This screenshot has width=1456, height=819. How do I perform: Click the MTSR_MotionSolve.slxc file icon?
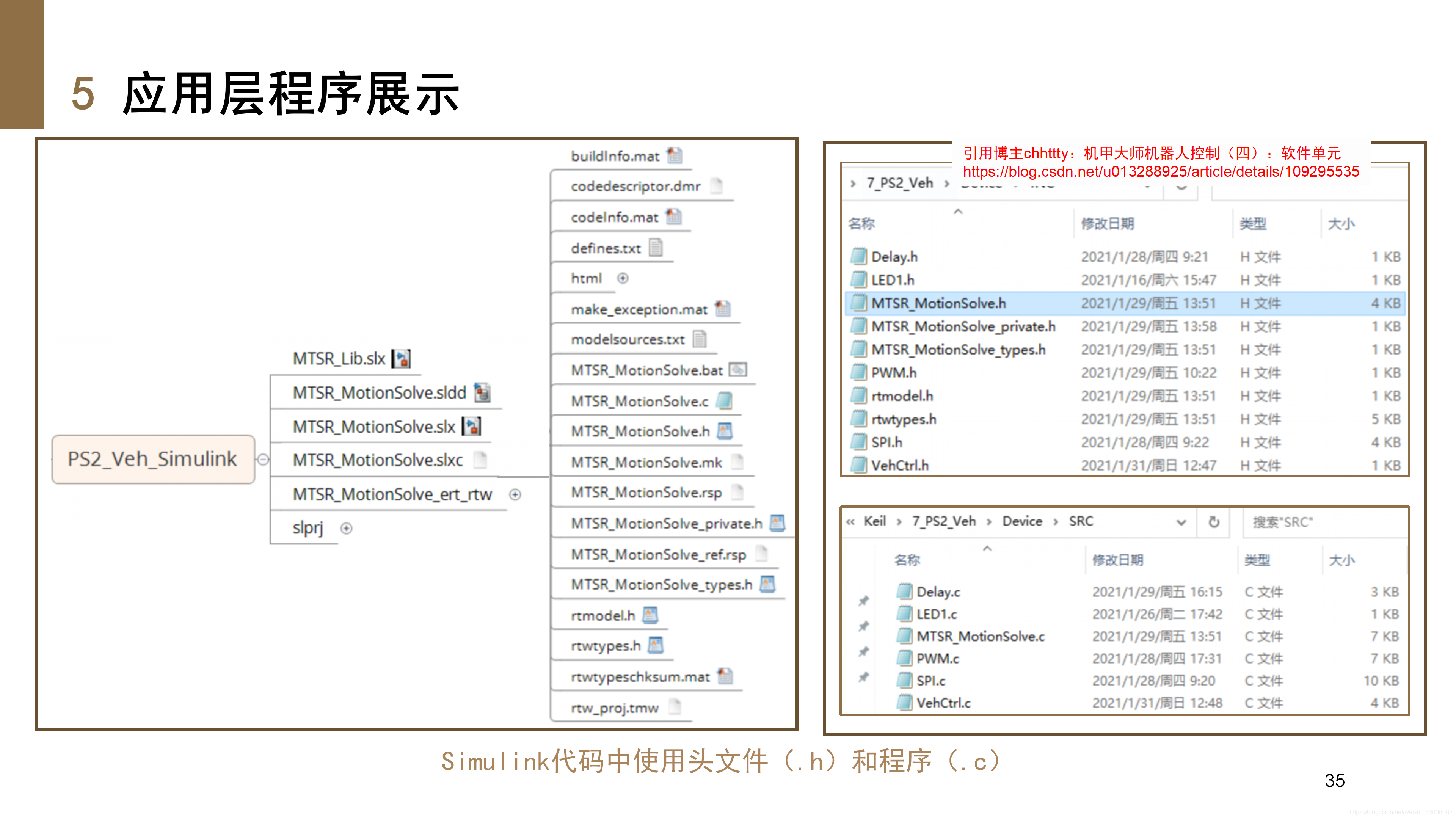coord(480,460)
